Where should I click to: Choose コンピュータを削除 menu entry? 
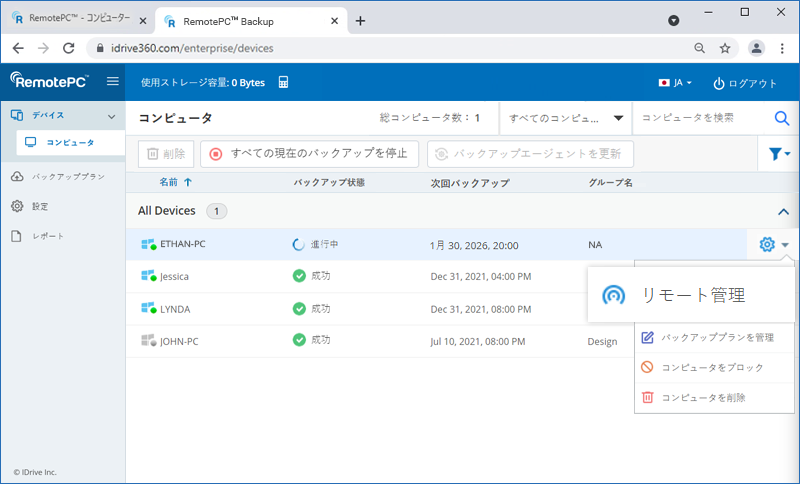[714, 397]
